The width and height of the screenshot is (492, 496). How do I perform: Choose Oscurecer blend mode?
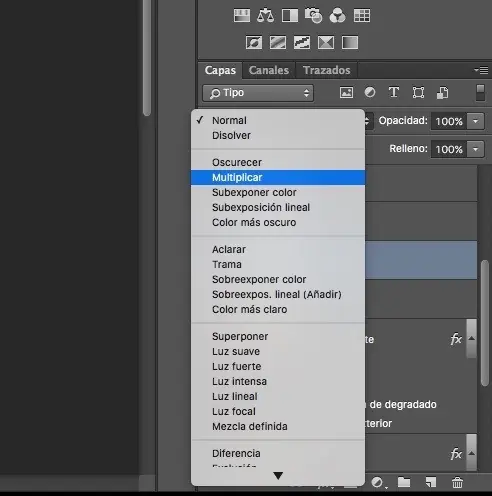(278, 162)
